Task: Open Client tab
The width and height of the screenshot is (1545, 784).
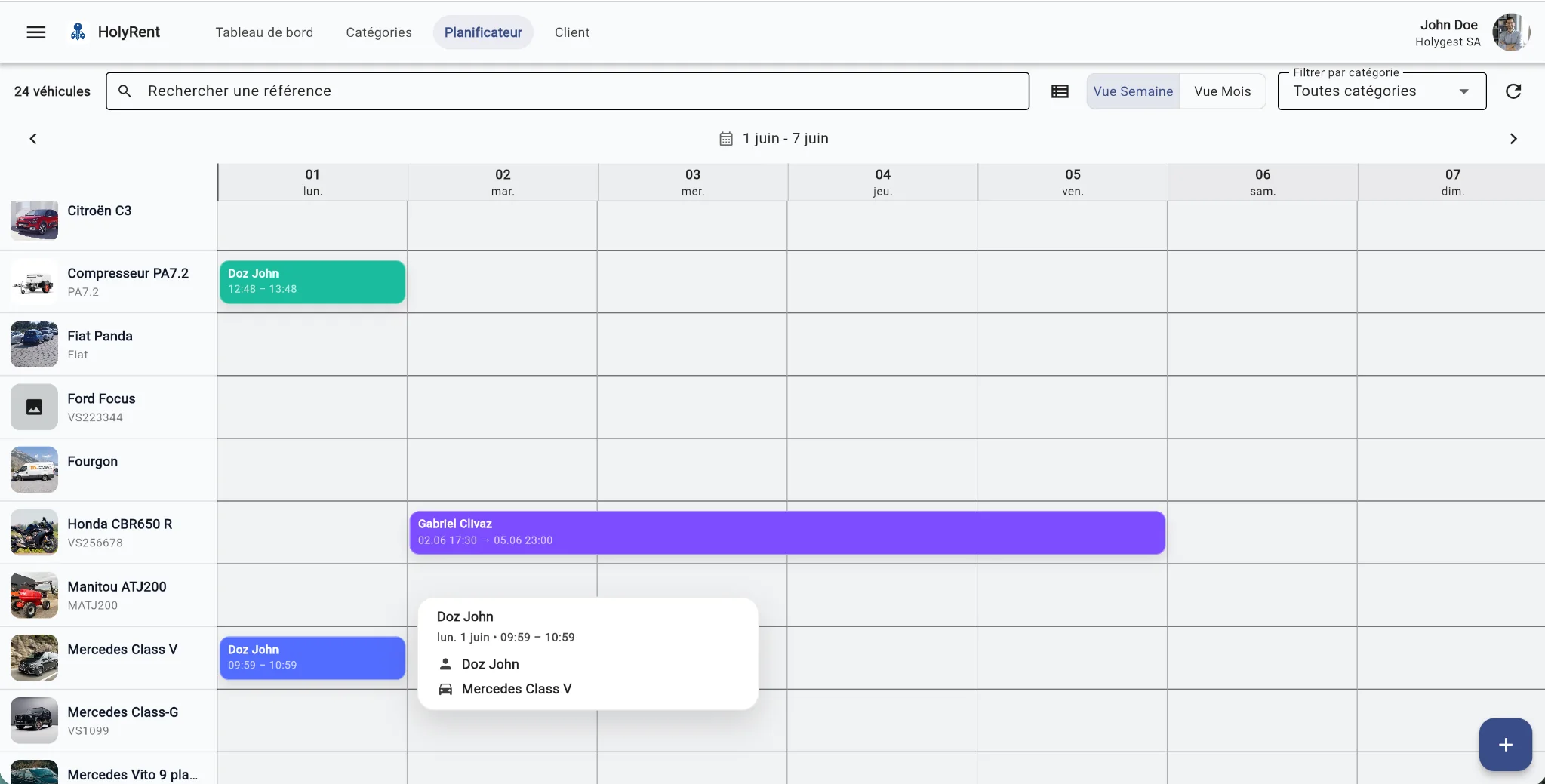Action: [x=572, y=32]
